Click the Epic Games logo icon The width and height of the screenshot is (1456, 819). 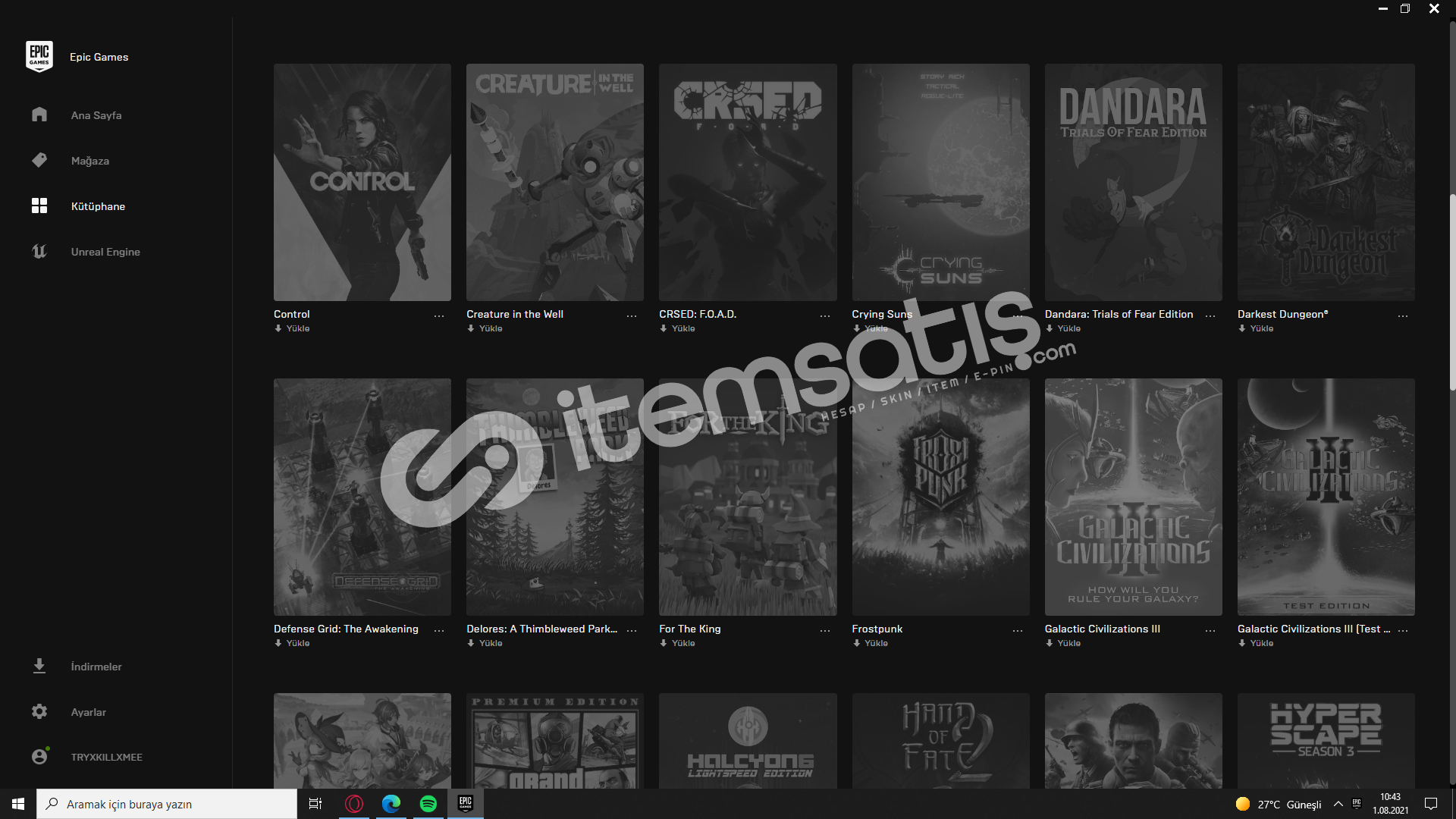39,57
